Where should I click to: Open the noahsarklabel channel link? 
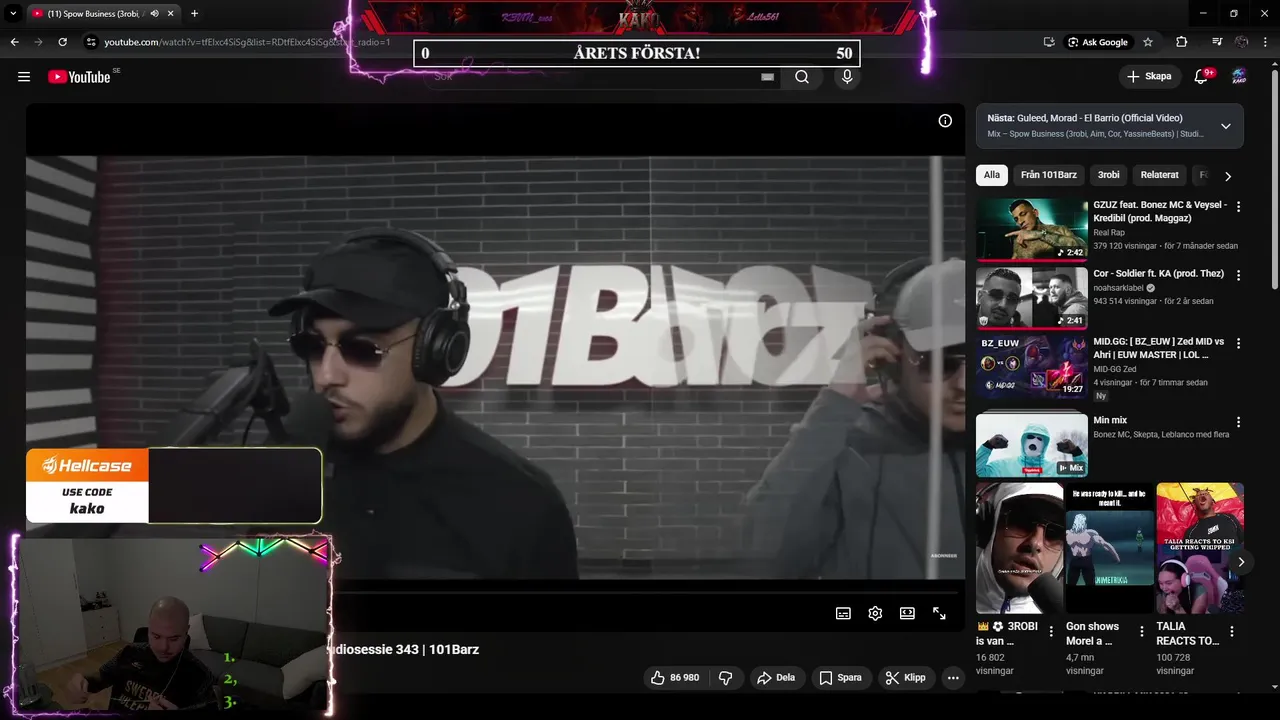[1118, 288]
